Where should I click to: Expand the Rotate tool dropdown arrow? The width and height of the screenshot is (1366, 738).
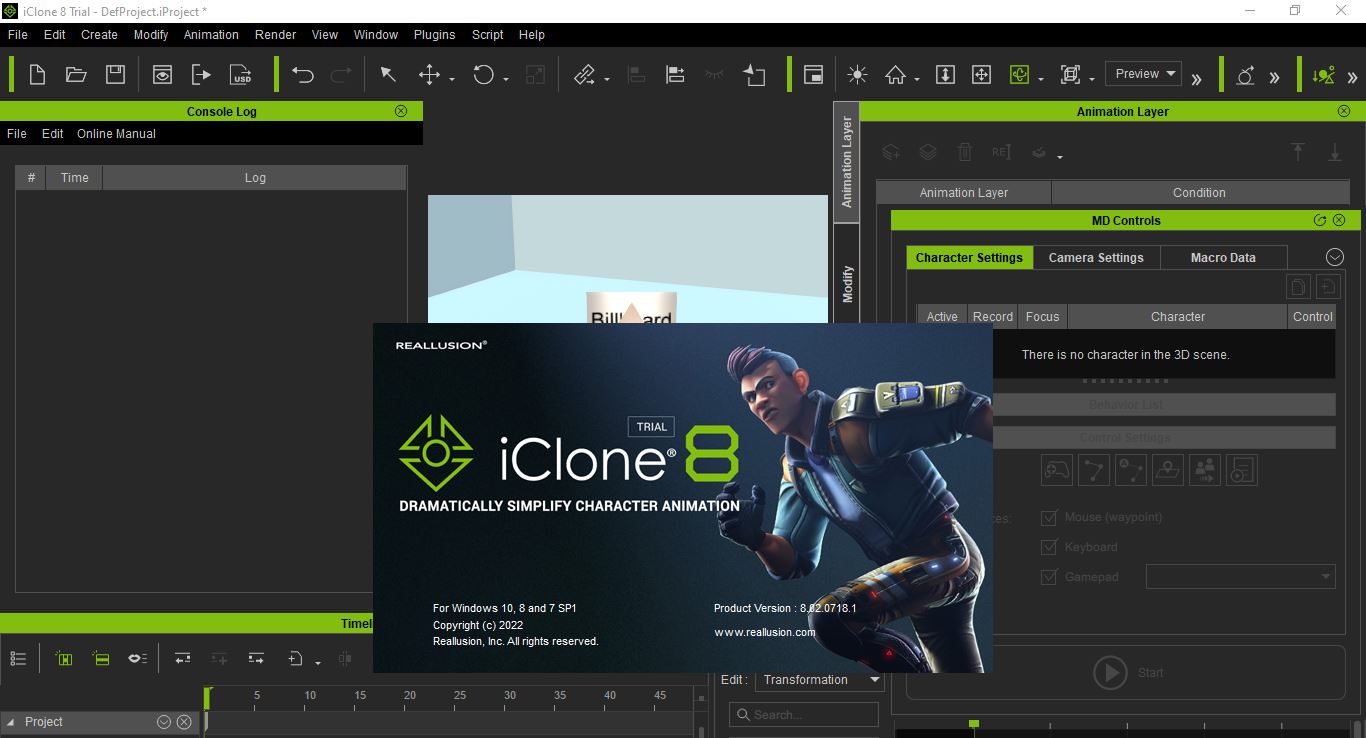(x=506, y=79)
